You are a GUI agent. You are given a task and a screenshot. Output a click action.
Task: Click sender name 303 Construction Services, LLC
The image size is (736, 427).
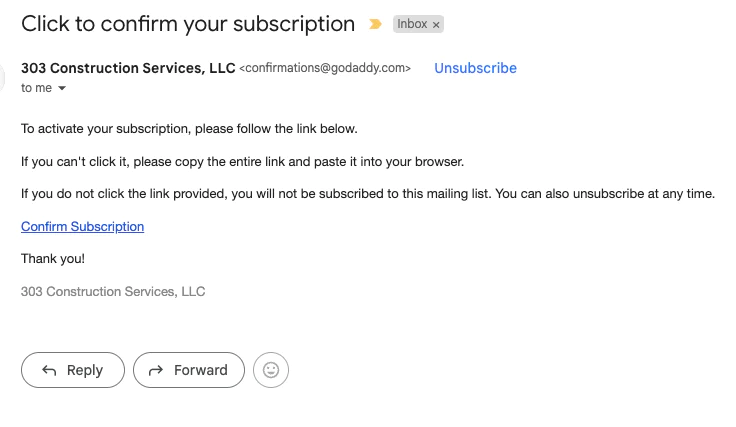coord(128,68)
